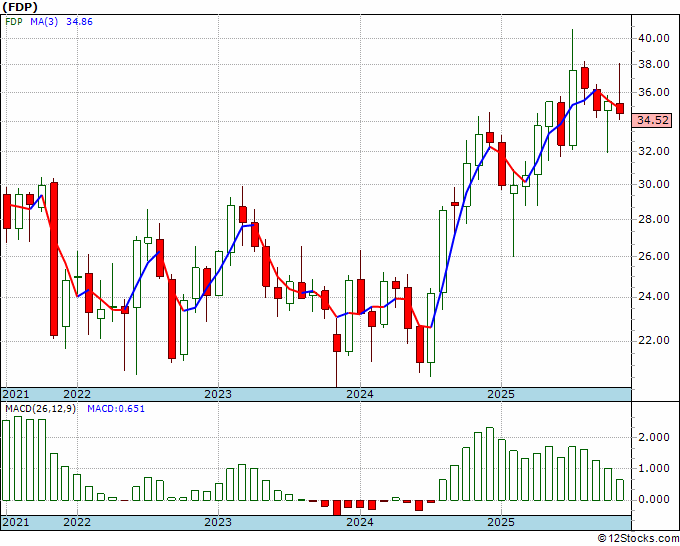Click 2024 on the price chart time axis
The width and height of the screenshot is (680, 546).
coord(360,394)
